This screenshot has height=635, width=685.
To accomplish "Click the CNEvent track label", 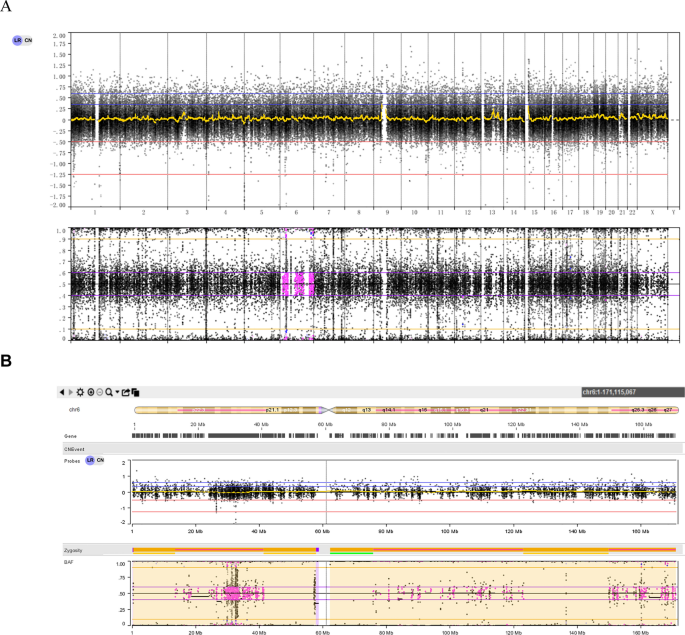I will [74, 449].
